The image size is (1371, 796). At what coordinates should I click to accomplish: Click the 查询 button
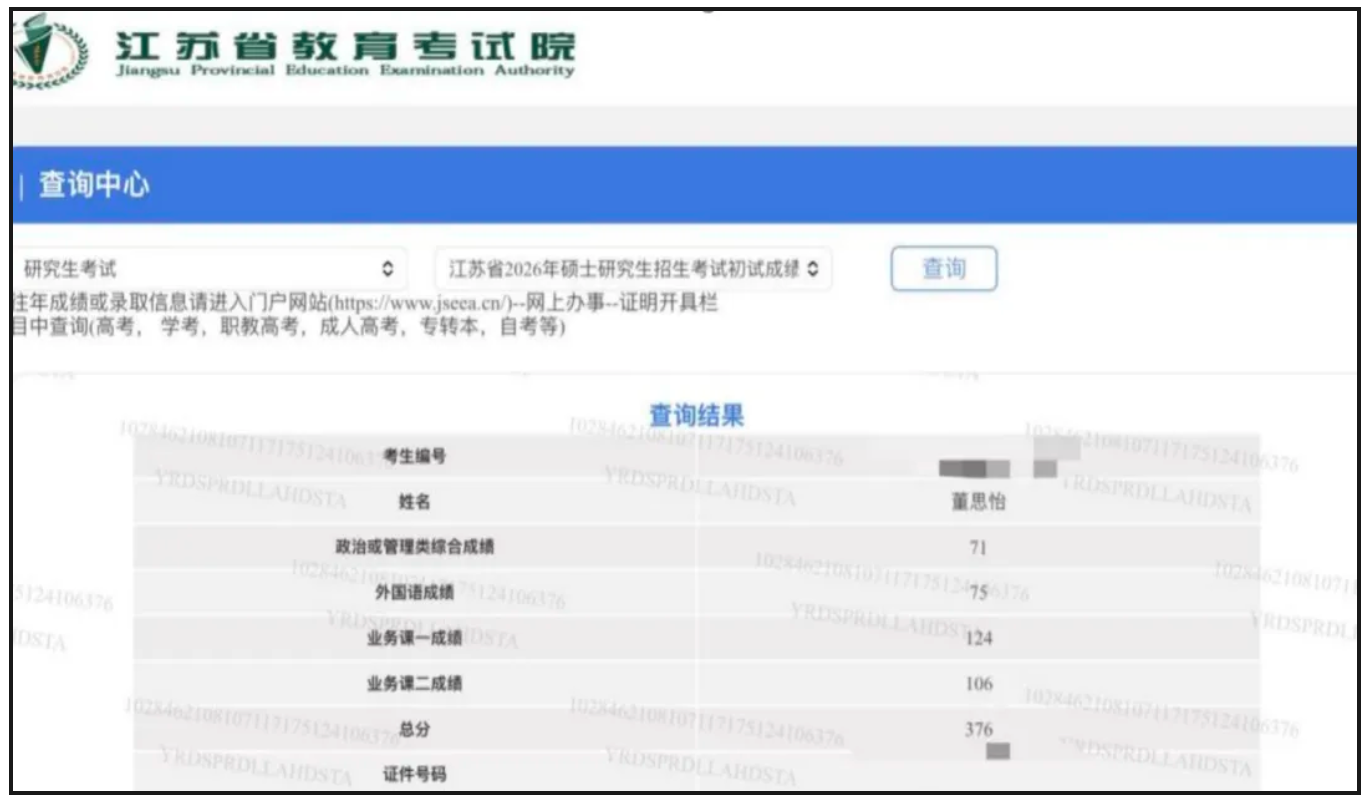point(943,268)
